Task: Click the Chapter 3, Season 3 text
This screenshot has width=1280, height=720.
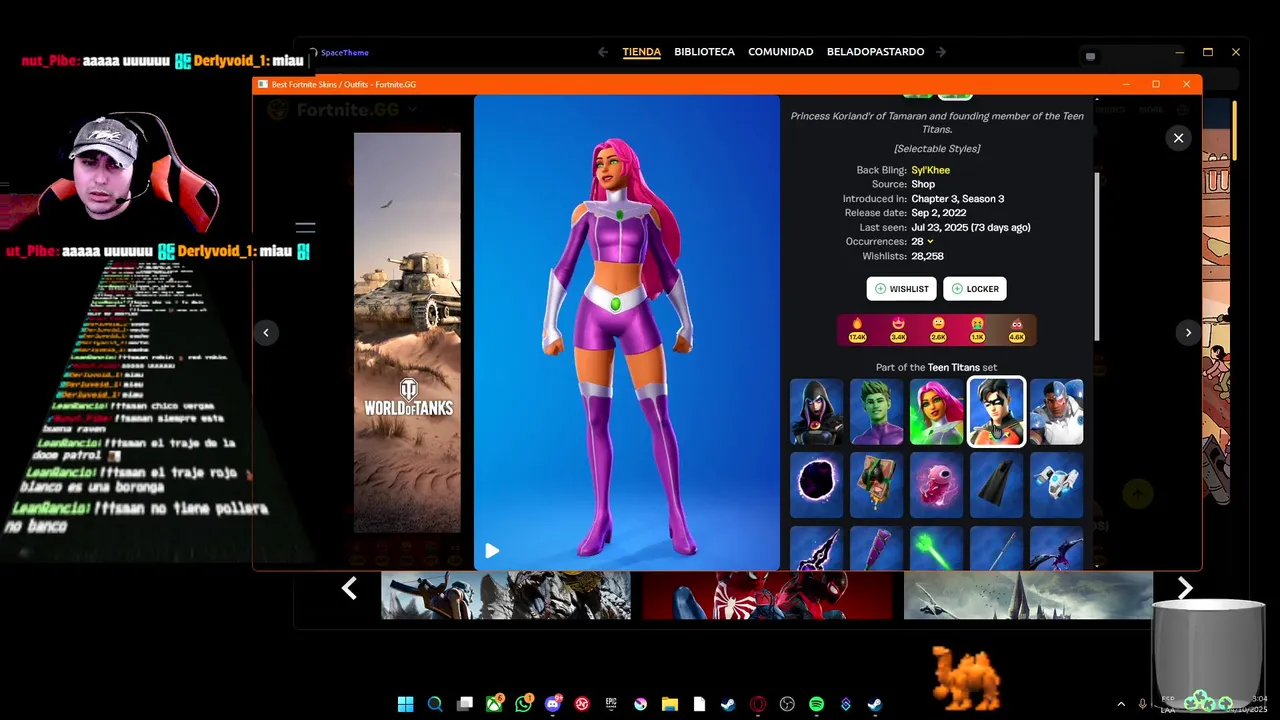Action: (x=958, y=199)
